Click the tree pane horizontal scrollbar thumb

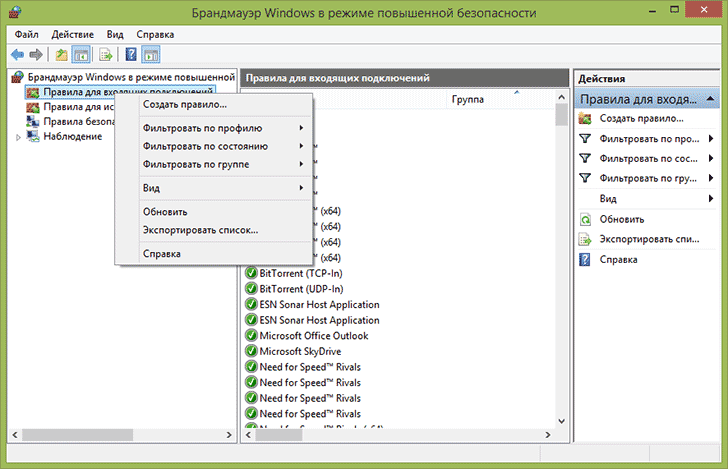tap(78, 435)
